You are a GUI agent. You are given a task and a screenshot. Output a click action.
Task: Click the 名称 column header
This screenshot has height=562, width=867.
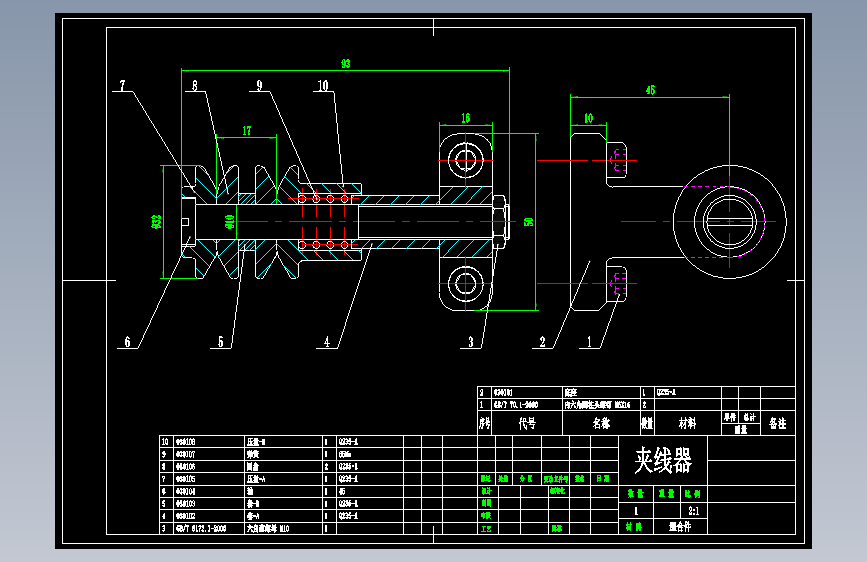[x=601, y=424]
